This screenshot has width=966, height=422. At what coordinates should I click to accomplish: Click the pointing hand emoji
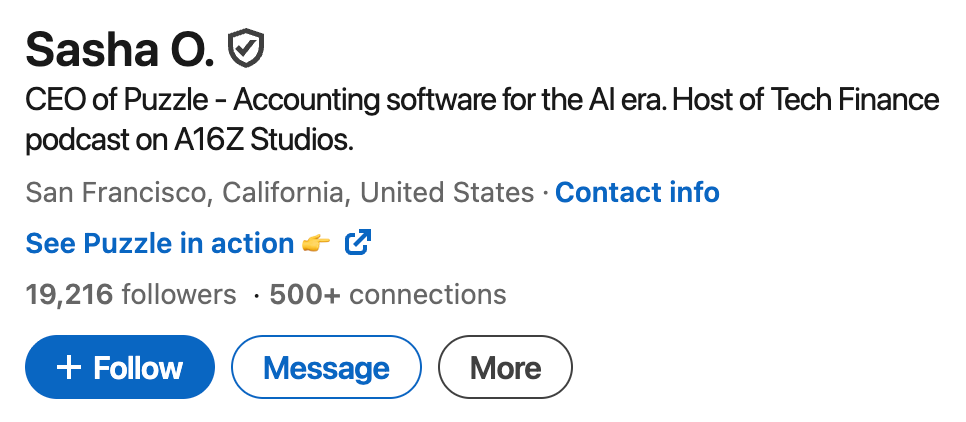tap(316, 243)
